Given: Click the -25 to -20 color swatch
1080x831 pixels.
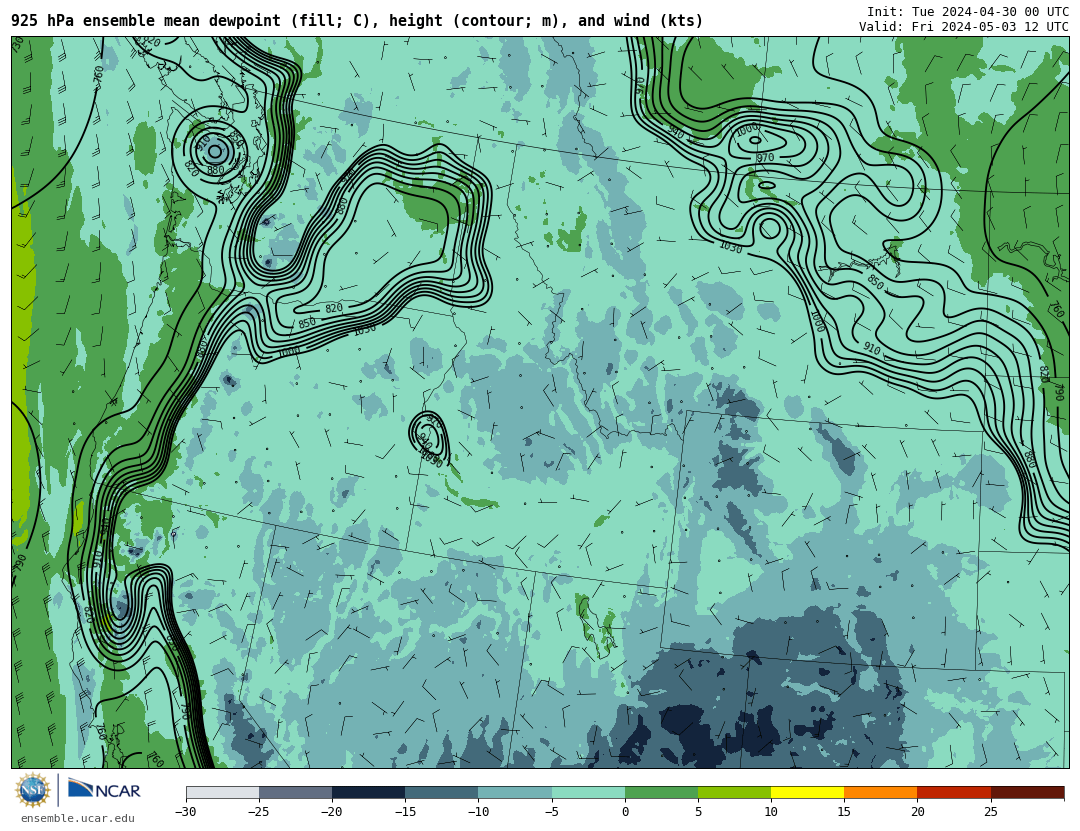Looking at the screenshot, I should coord(295,792).
